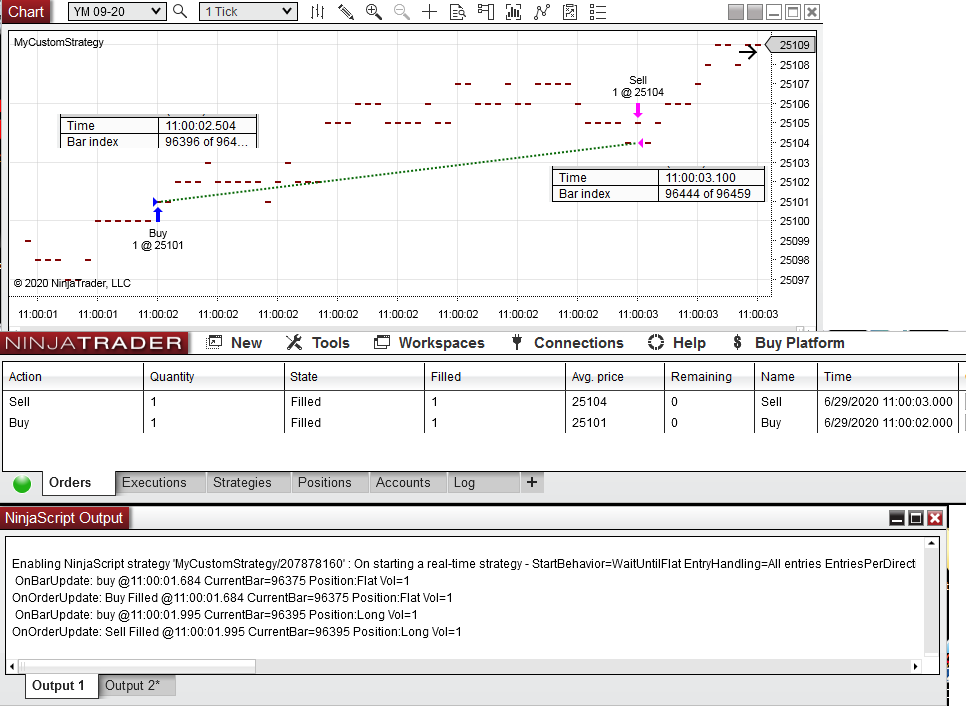
Task: Sort orders by Remaining column header
Action: point(709,376)
